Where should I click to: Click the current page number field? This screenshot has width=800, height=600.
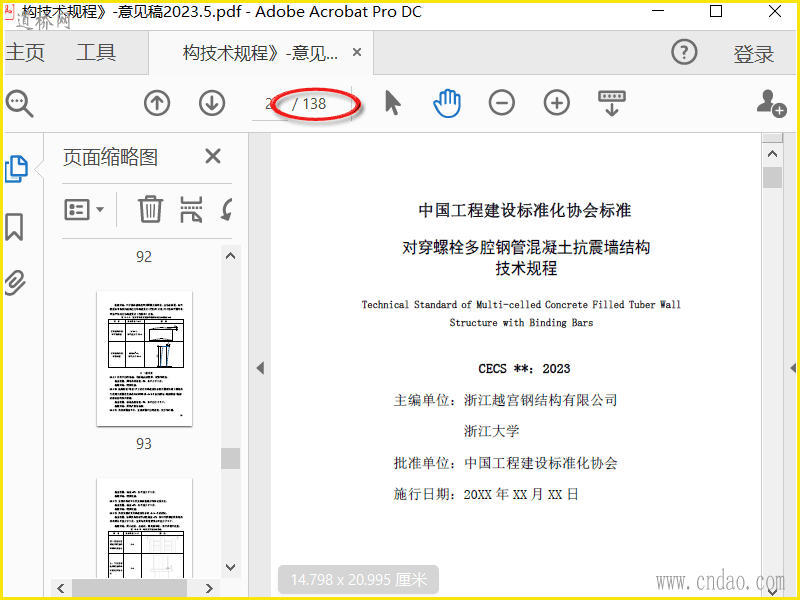pyautogui.click(x=269, y=104)
